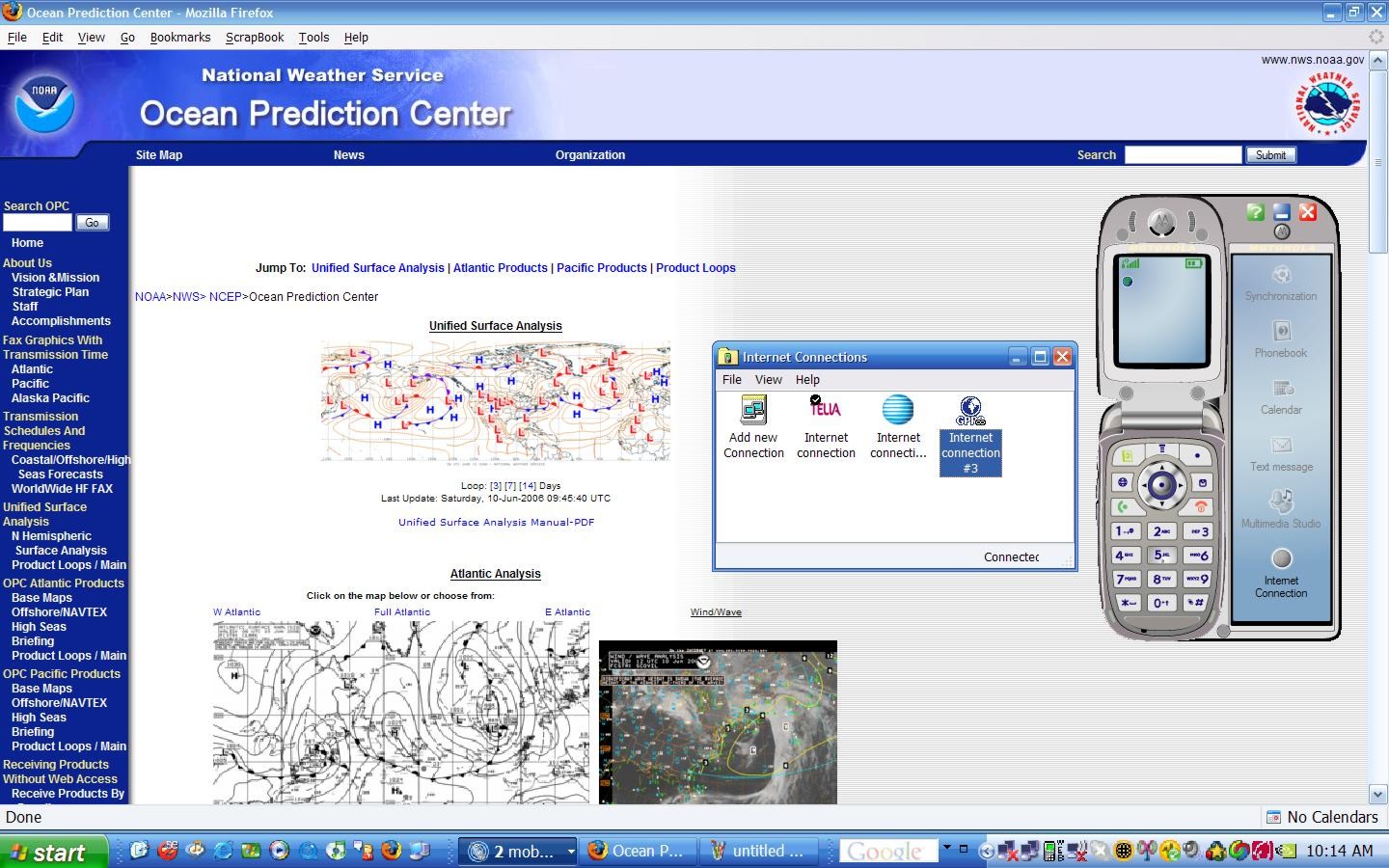
Task: Click the web browser key on phone keypad
Action: 1123,481
